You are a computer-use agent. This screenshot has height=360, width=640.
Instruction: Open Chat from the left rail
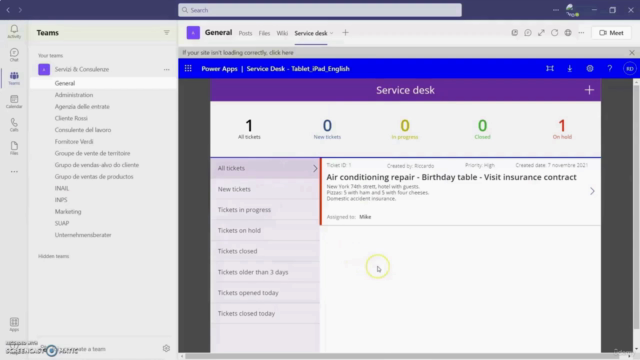click(14, 55)
